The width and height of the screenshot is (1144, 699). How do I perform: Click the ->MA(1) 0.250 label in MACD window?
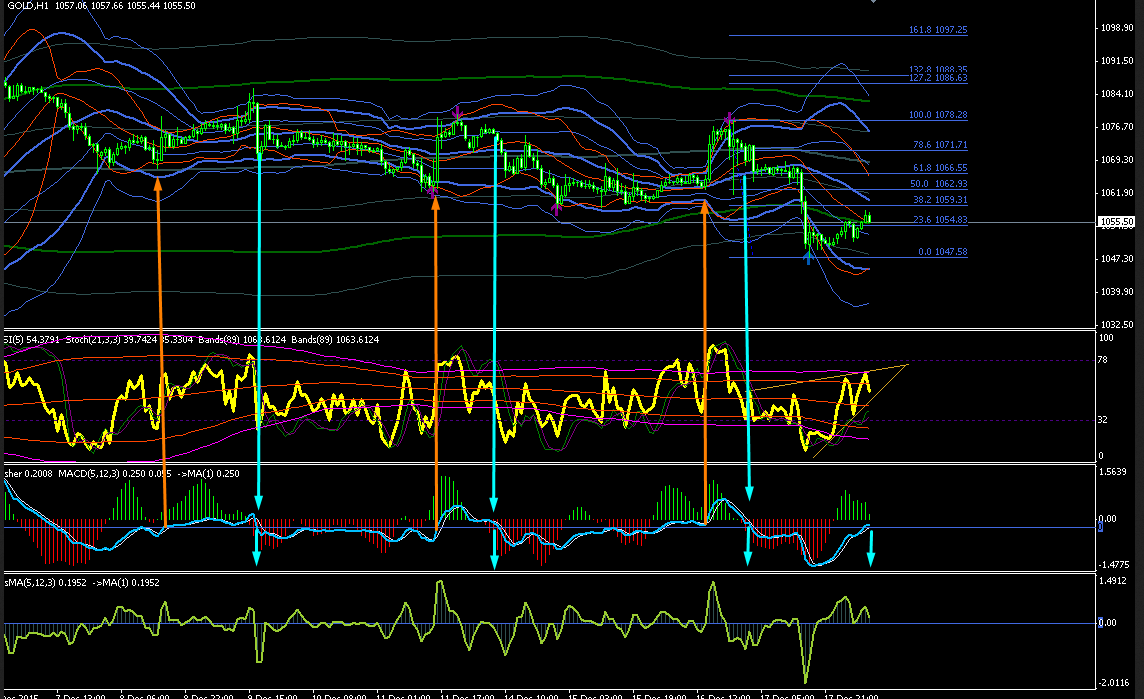point(209,474)
